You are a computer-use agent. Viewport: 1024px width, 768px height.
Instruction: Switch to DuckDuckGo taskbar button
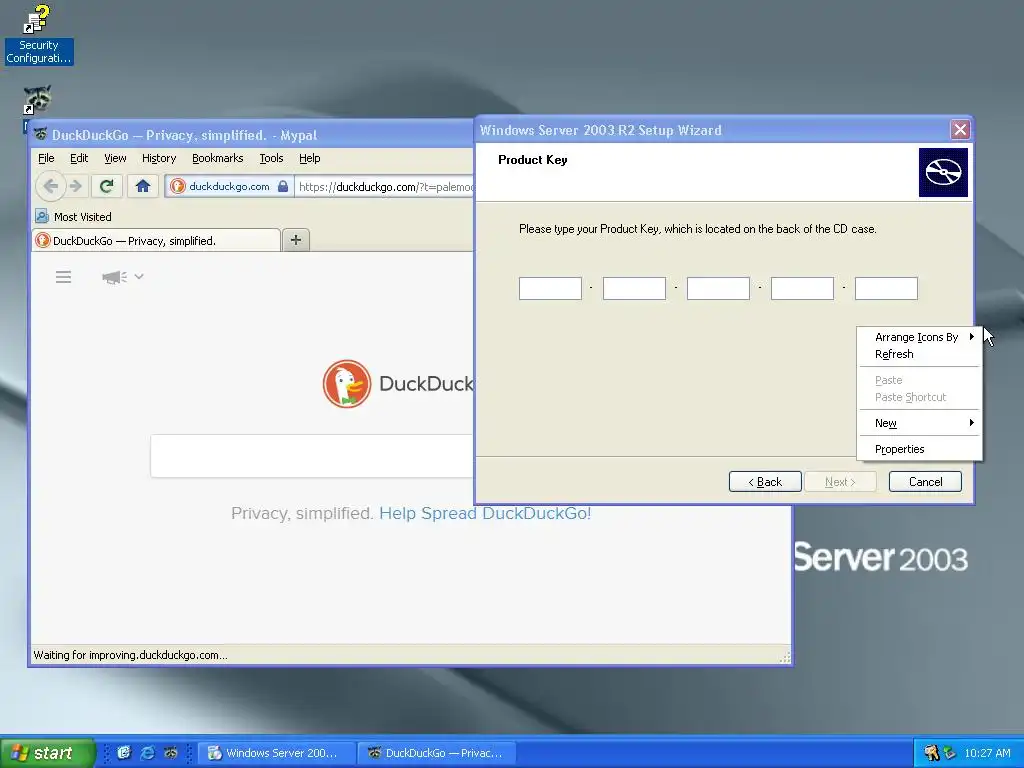tap(437, 753)
